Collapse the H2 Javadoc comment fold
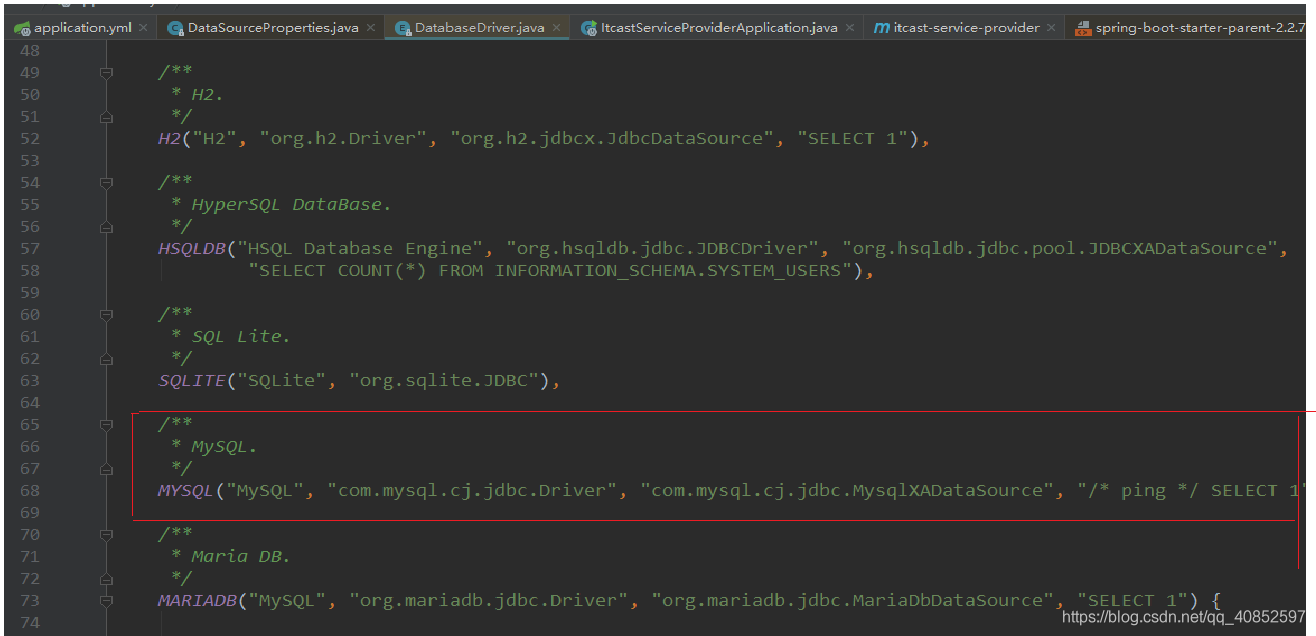The height and width of the screenshot is (636, 1316). tap(105, 71)
